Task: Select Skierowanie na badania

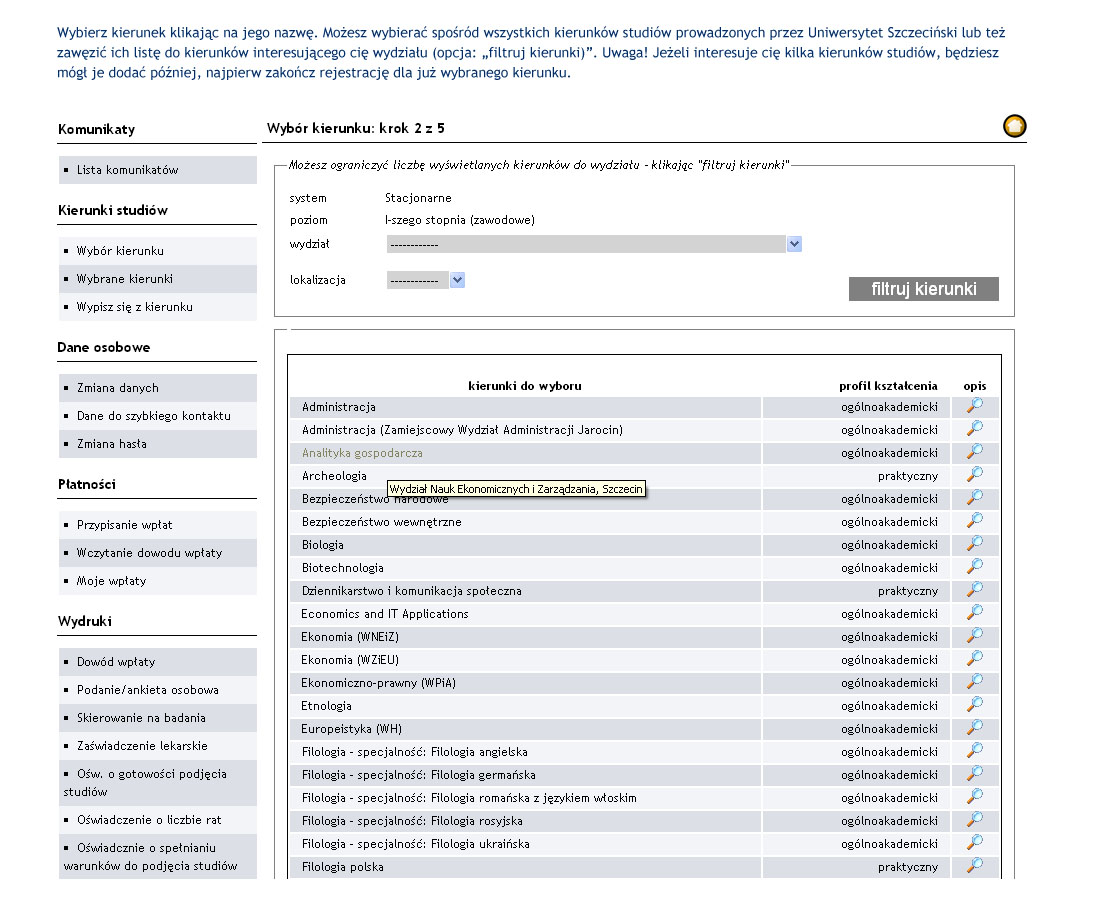Action: pyautogui.click(x=141, y=718)
